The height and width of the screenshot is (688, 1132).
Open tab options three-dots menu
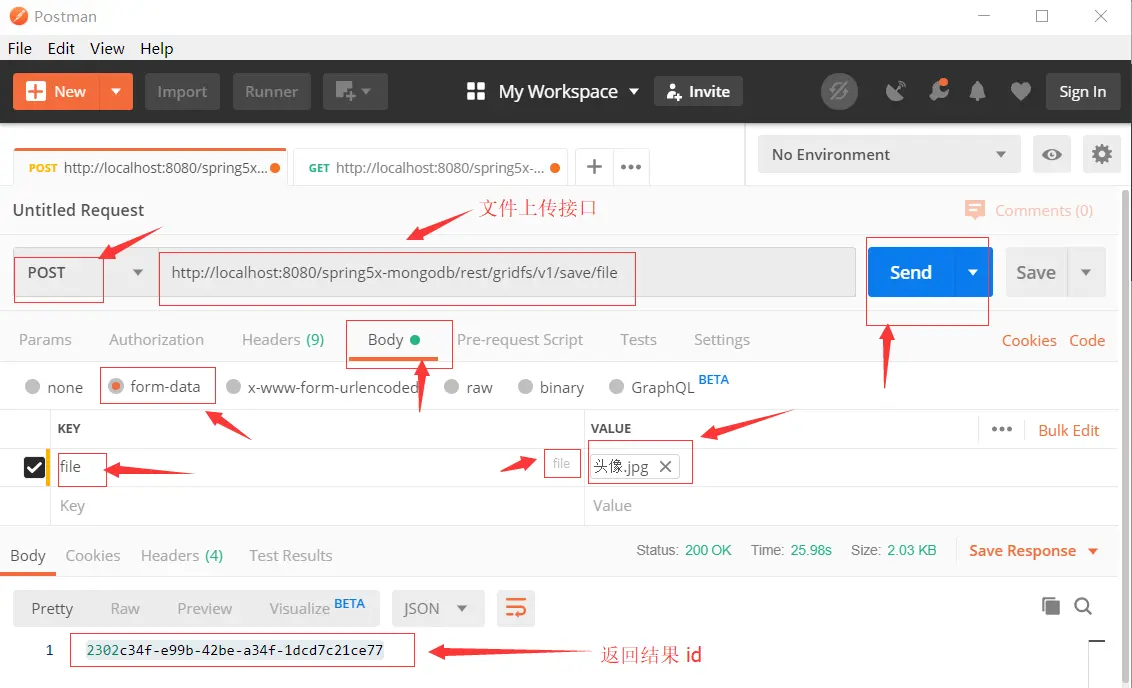(x=631, y=167)
